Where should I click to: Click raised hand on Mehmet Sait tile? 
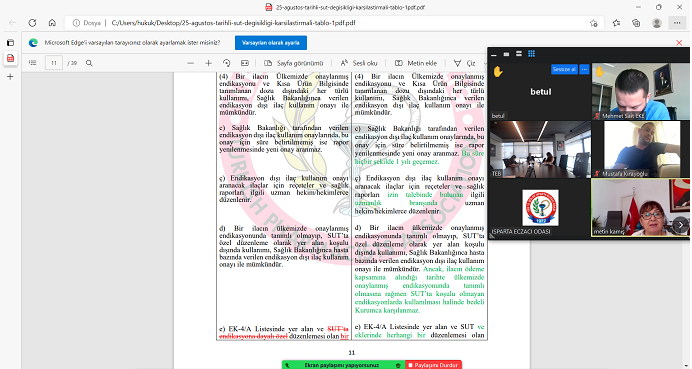tap(600, 71)
